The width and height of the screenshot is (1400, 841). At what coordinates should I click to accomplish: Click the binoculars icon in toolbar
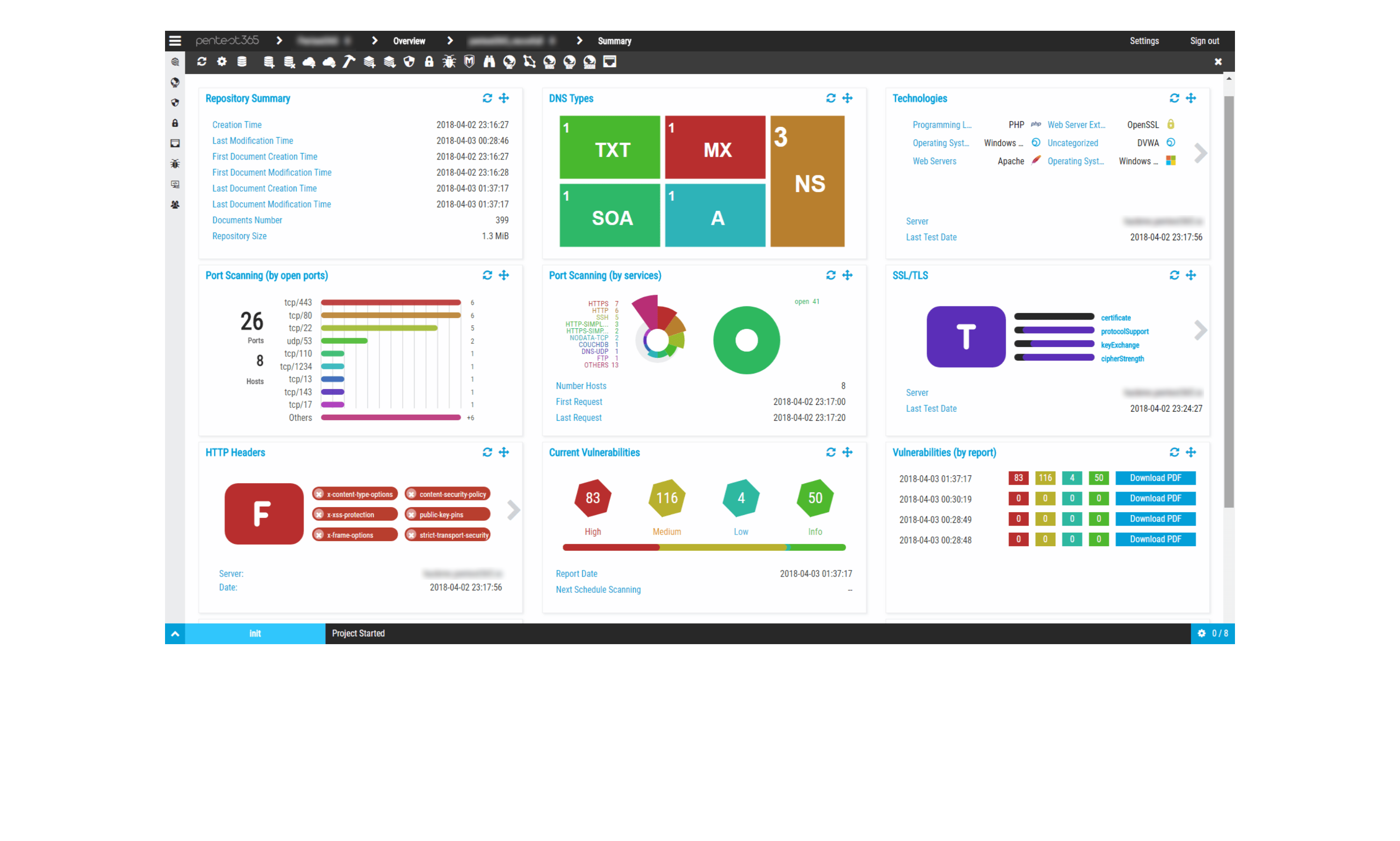tap(490, 61)
